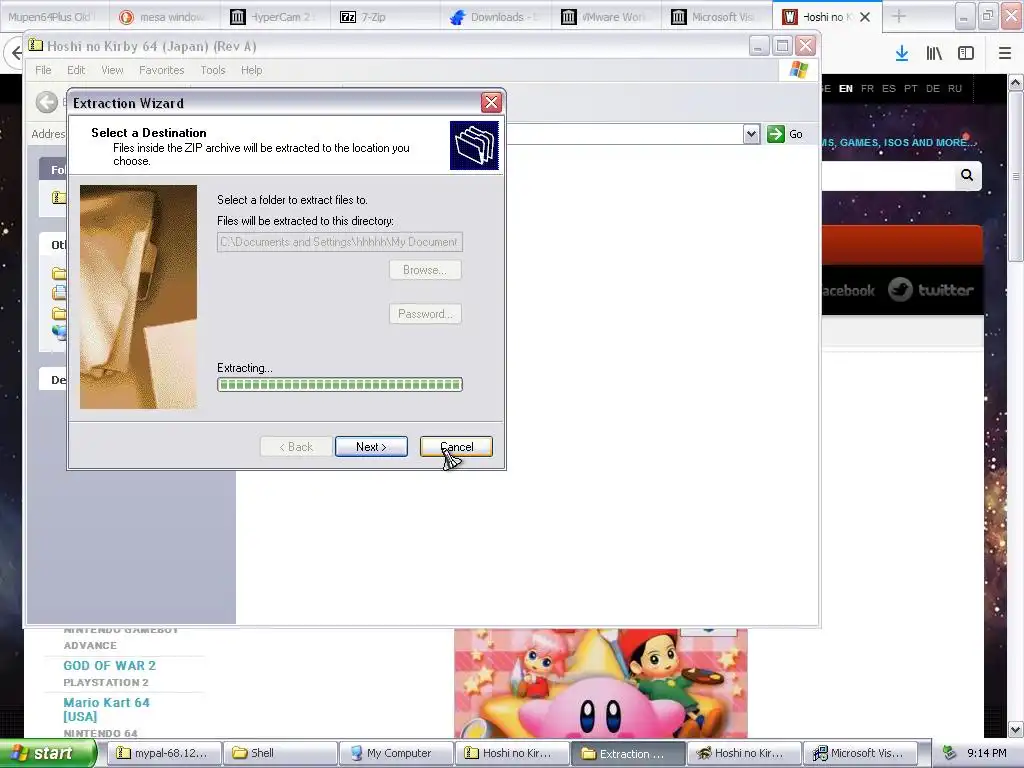
Task: Switch to the VMware Workstation browser tab
Action: (x=605, y=17)
